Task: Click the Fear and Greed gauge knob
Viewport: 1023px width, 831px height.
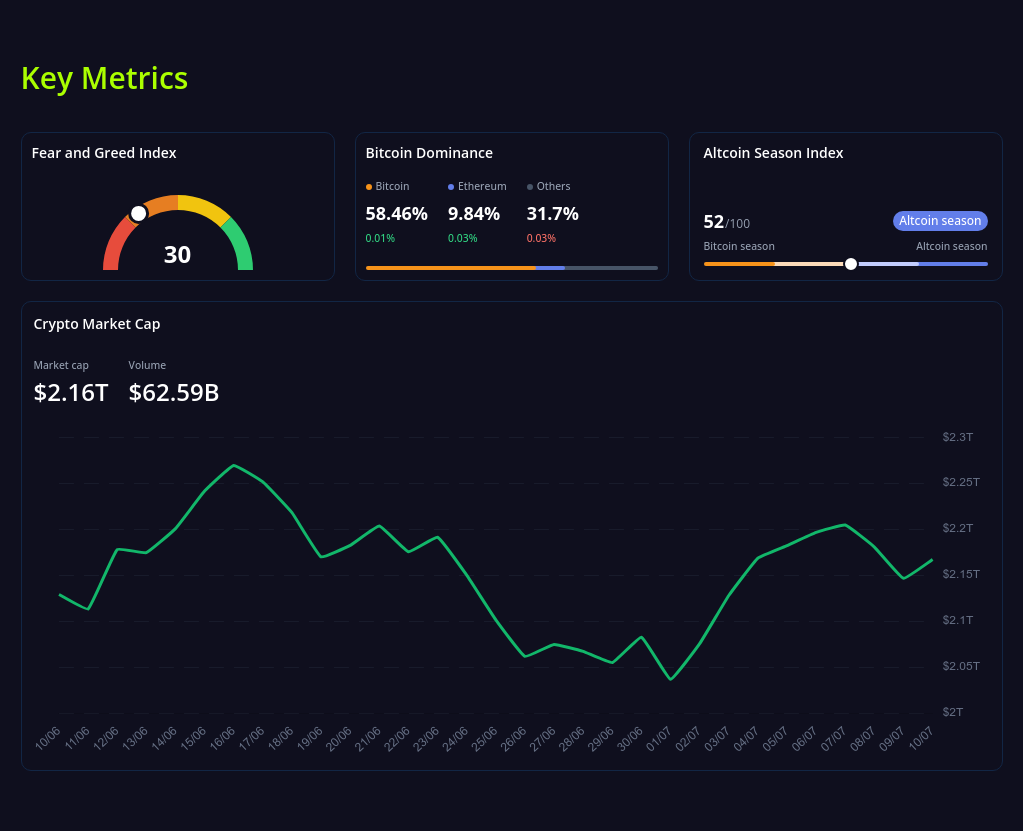Action: point(138,213)
